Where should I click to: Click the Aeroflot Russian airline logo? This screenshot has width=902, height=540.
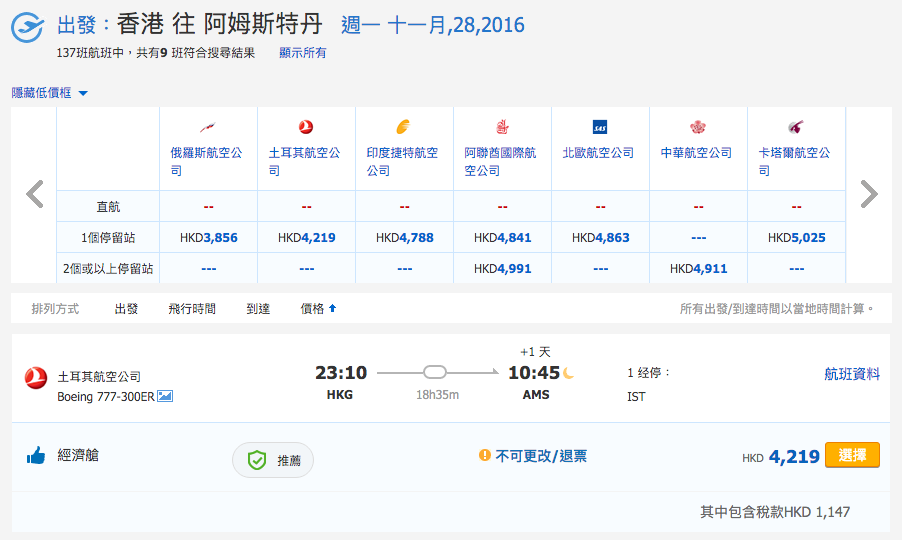pyautogui.click(x=208, y=127)
